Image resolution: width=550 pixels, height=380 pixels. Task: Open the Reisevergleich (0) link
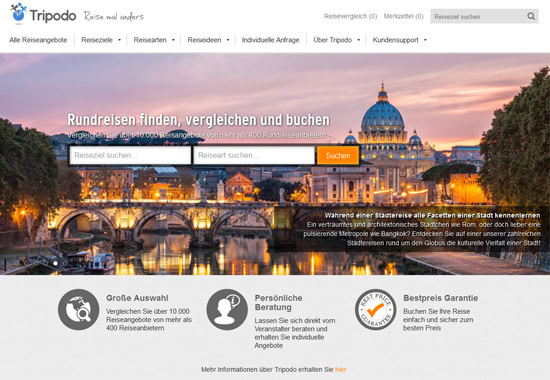(350, 16)
